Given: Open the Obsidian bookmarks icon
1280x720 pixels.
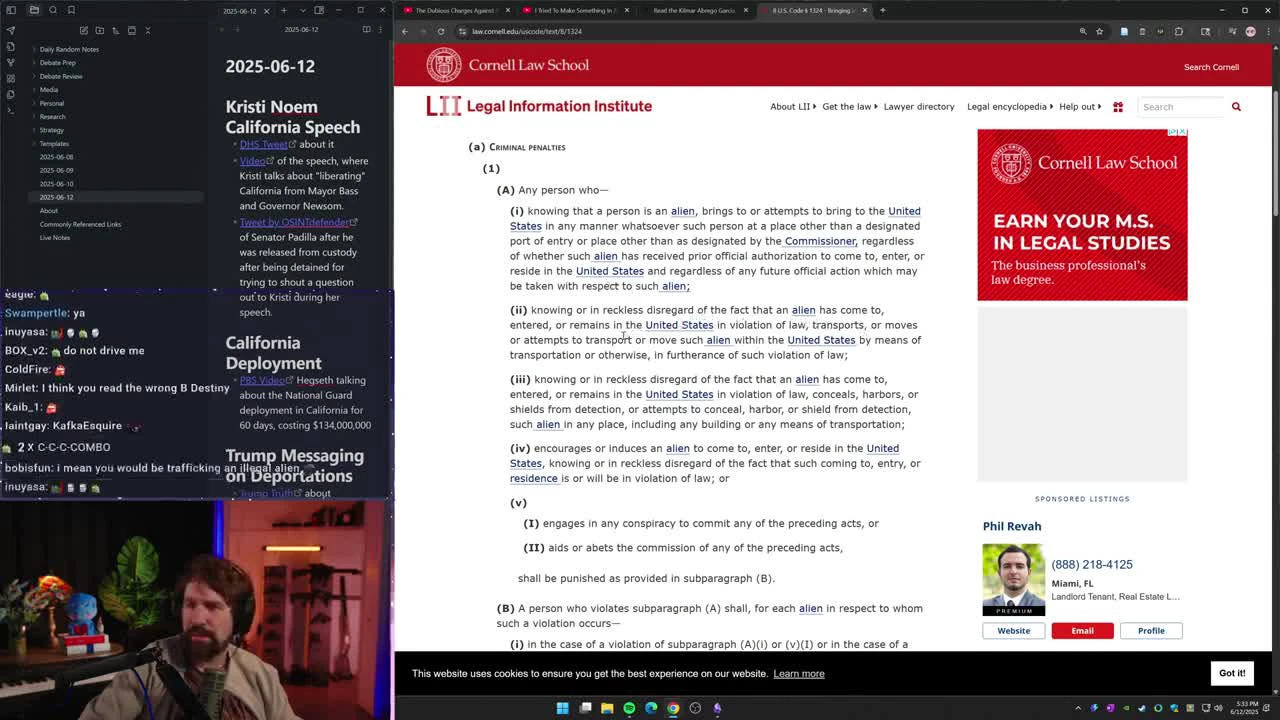Looking at the screenshot, I should coord(72,10).
